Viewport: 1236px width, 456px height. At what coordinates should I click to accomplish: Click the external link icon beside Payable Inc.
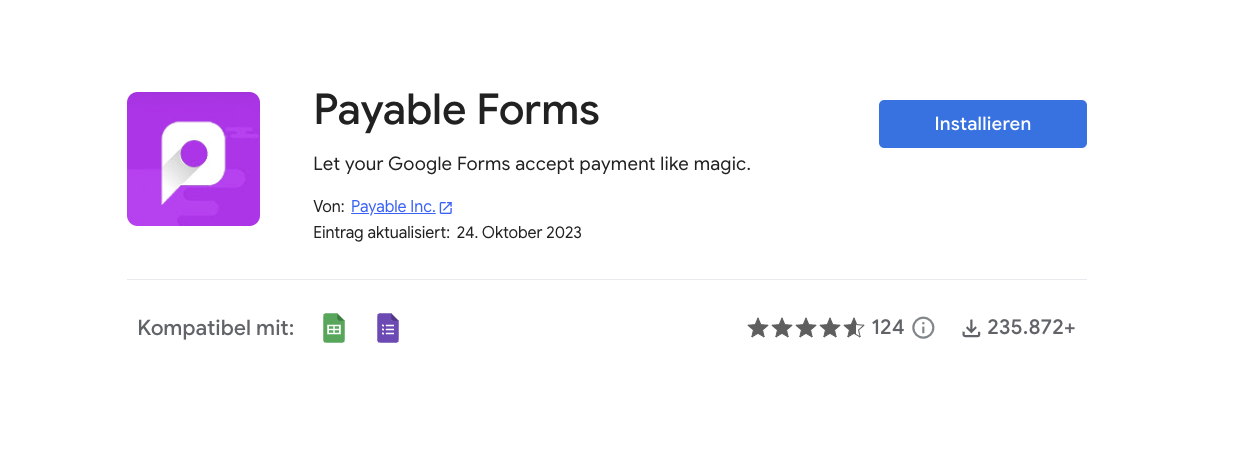click(446, 208)
